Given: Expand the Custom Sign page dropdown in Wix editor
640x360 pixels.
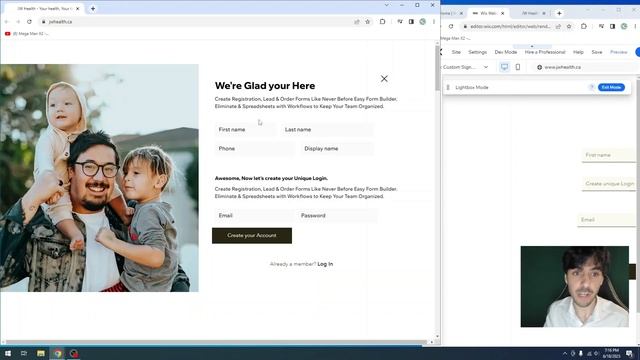Looking at the screenshot, I should [486, 67].
